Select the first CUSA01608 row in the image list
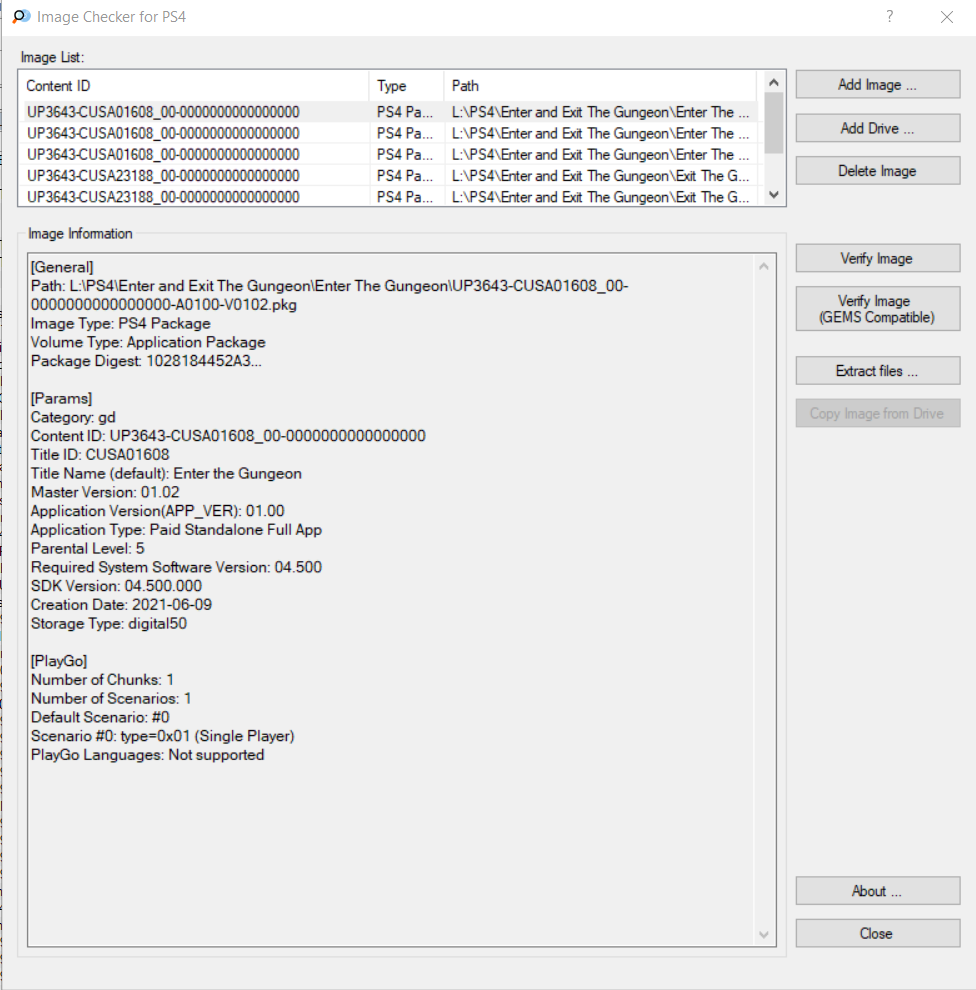 coord(390,112)
